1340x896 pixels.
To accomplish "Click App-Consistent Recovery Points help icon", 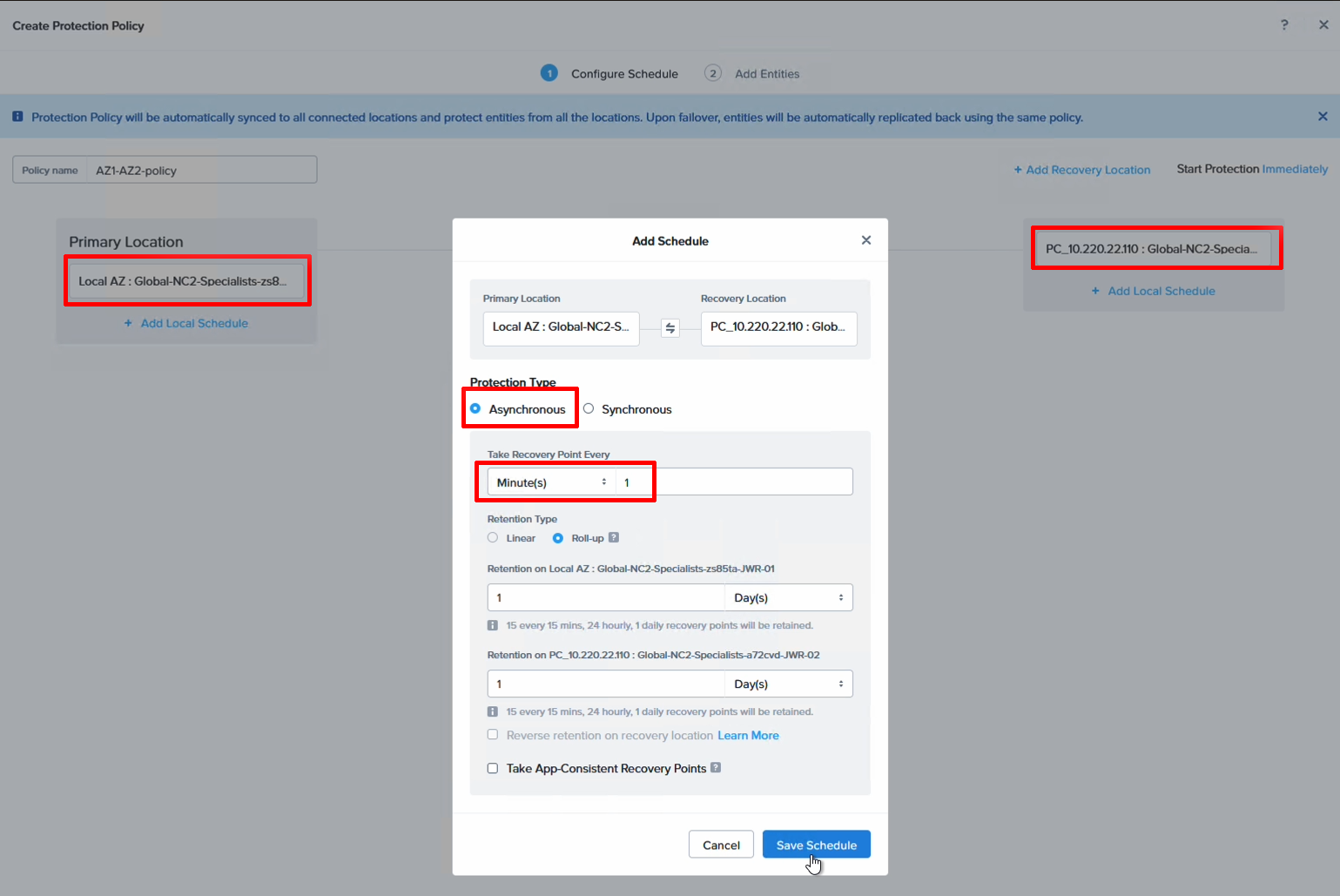I will (716, 768).
